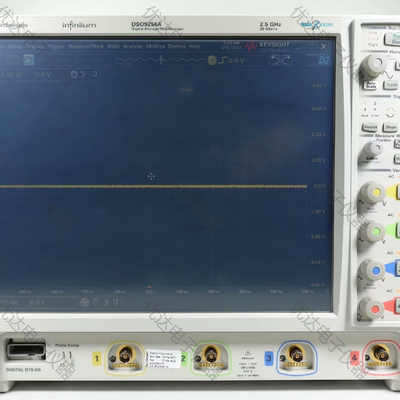This screenshot has width=400, height=400.
Task: Click the green channel 2 vertical knob
Action: [372, 231]
